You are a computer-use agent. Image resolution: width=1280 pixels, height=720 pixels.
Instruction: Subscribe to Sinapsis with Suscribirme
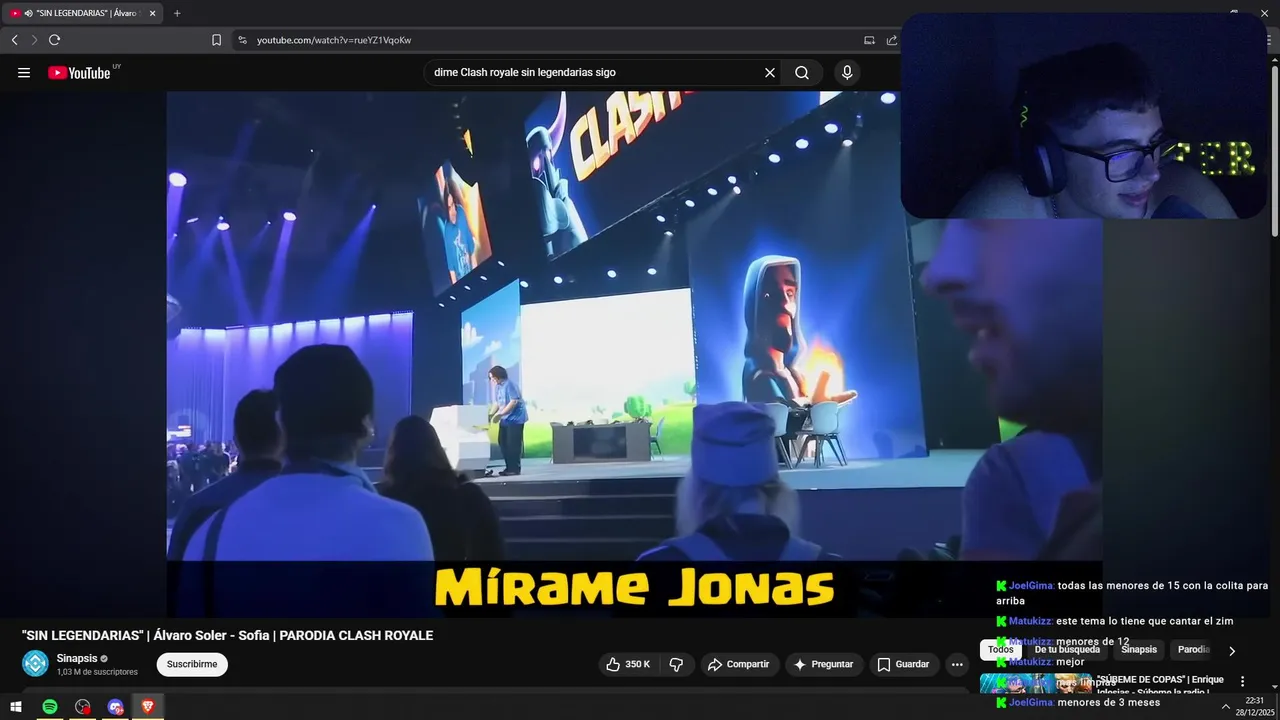tap(192, 664)
